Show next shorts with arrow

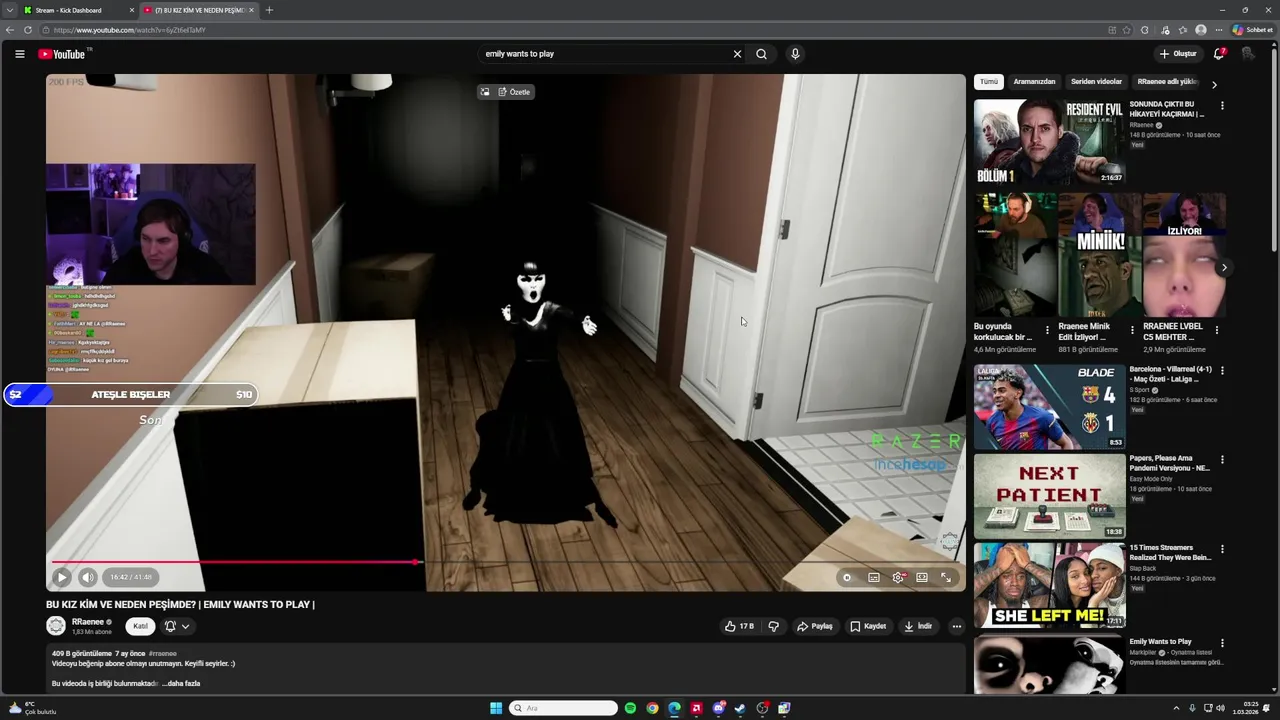tap(1224, 268)
